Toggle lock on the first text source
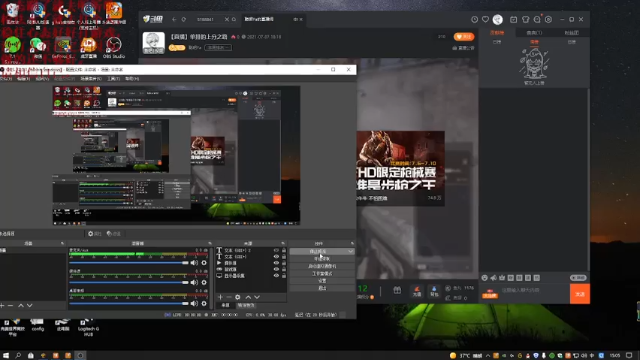This screenshot has width=640, height=360. pos(284,250)
